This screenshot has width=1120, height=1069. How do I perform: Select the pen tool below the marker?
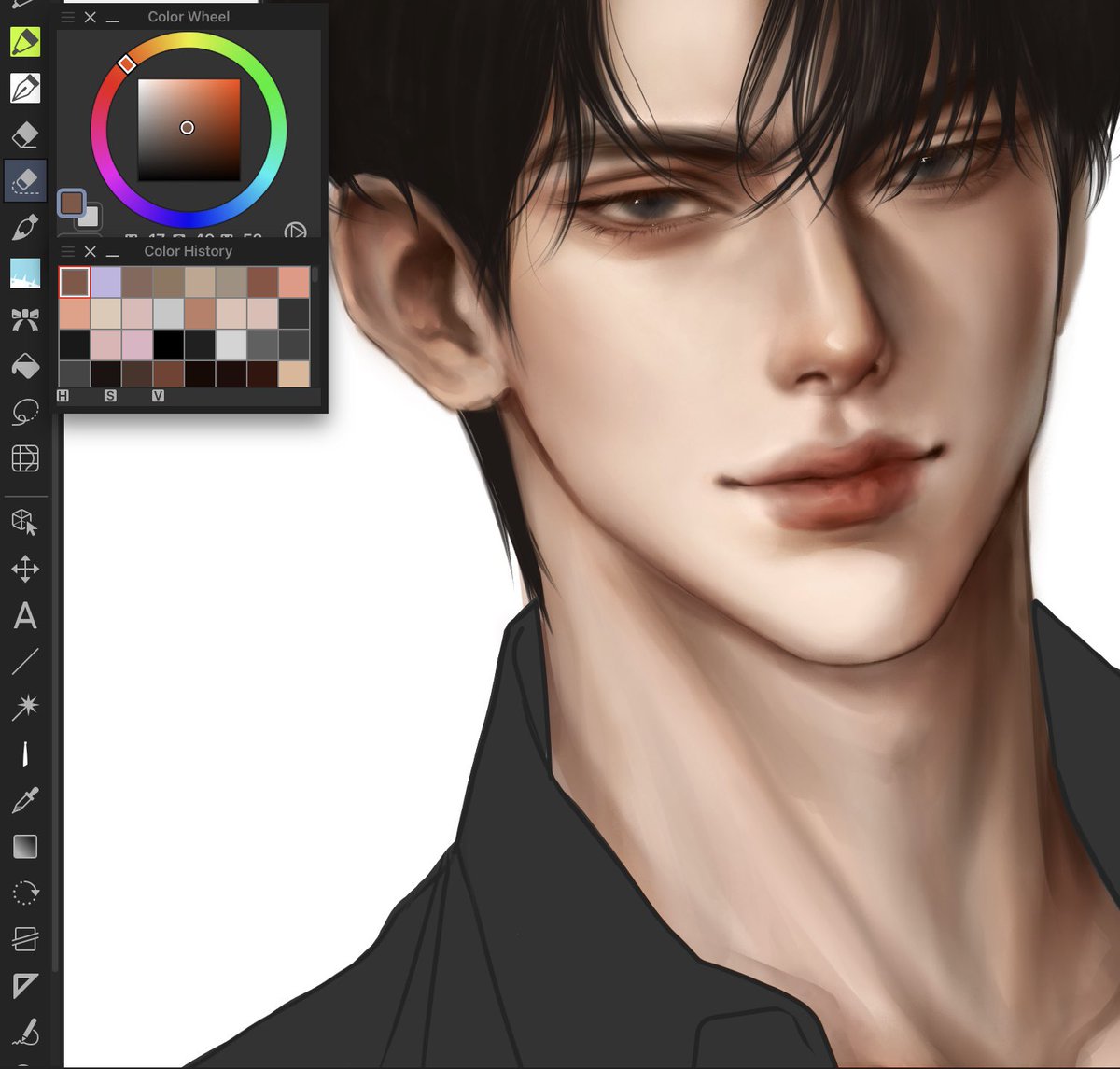click(x=25, y=88)
